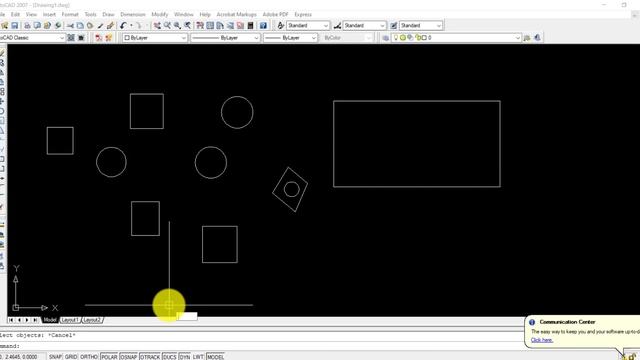Click the command line input area
Image resolution: width=640 pixels, height=360 pixels.
[x=261, y=346]
